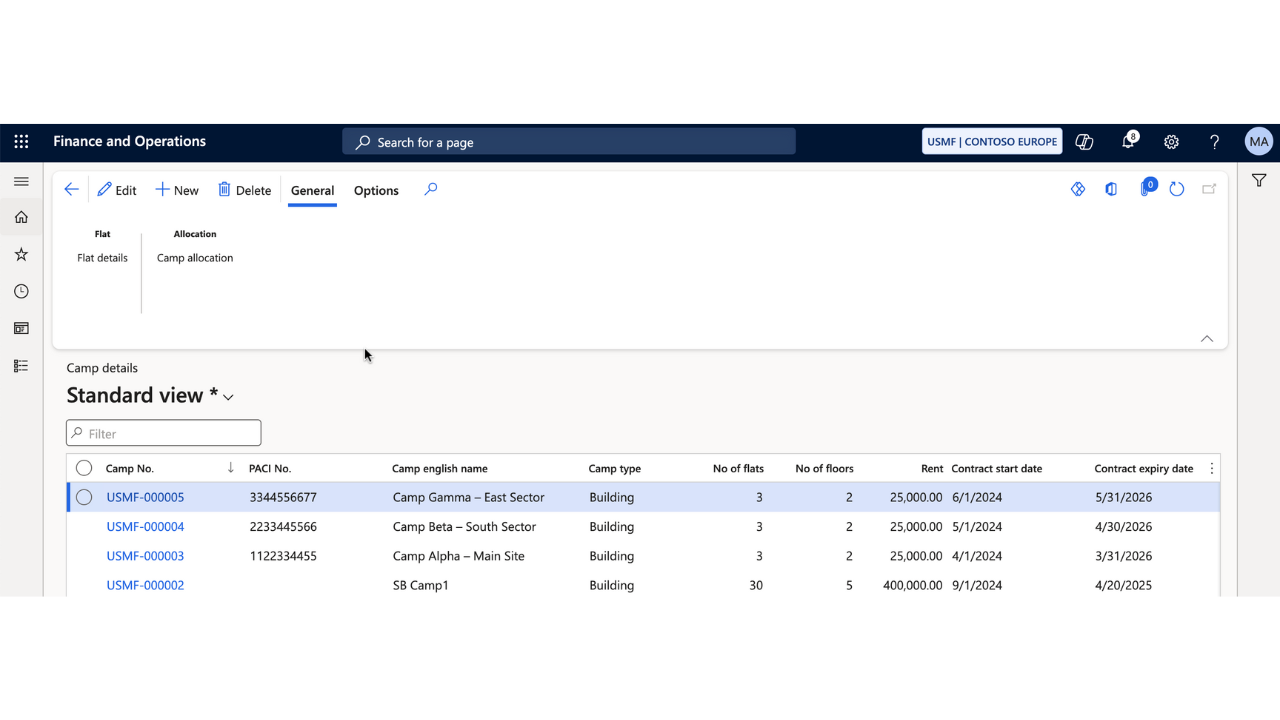
Task: Click the Rent column header
Action: point(932,469)
